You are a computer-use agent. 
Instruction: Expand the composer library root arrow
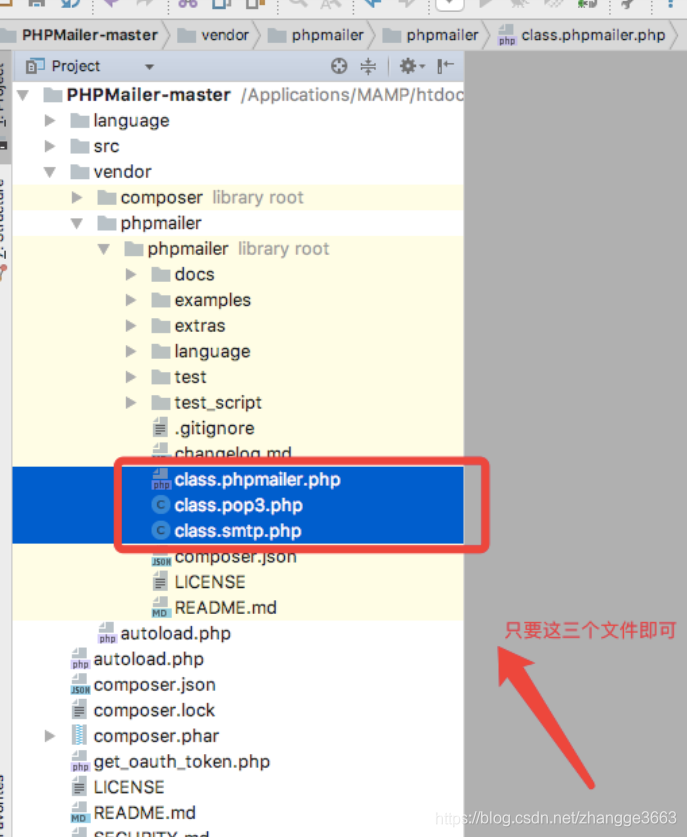pyautogui.click(x=77, y=198)
